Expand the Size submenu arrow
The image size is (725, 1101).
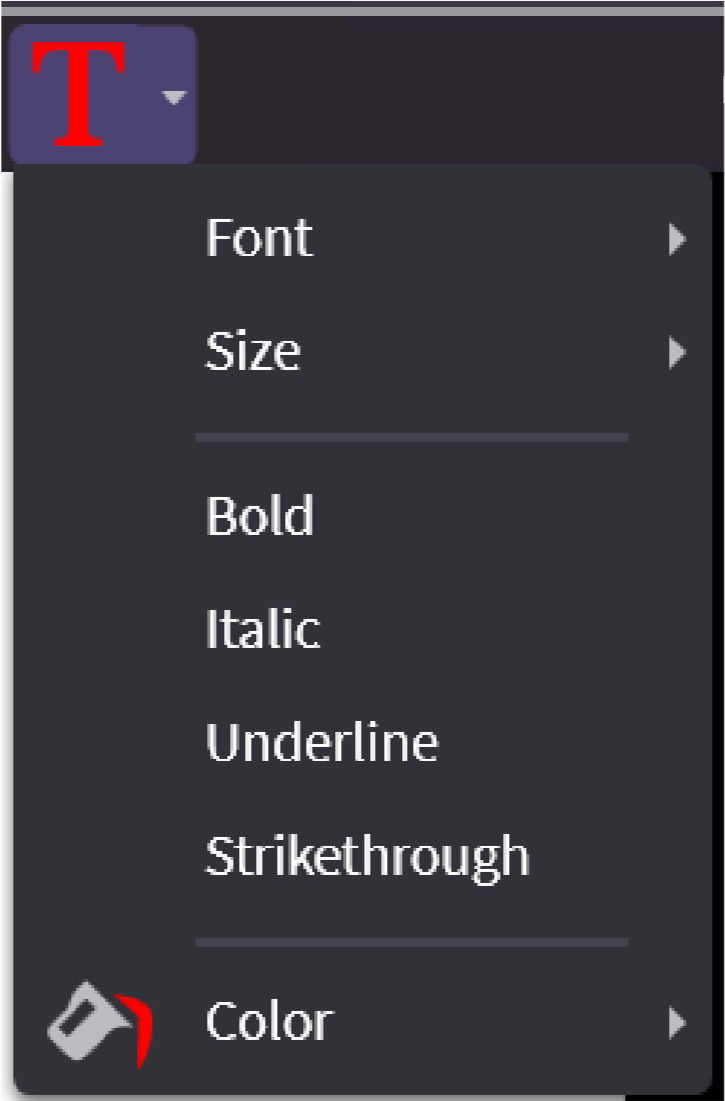[677, 352]
